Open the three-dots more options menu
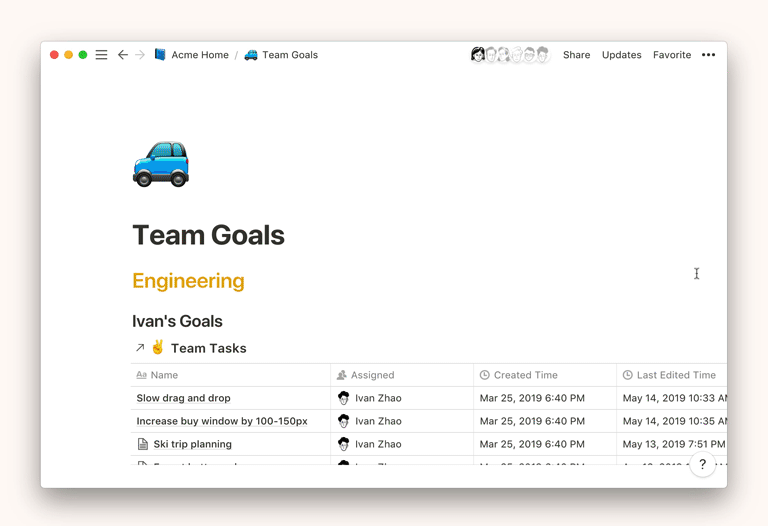Viewport: 768px width, 526px height. tap(708, 55)
